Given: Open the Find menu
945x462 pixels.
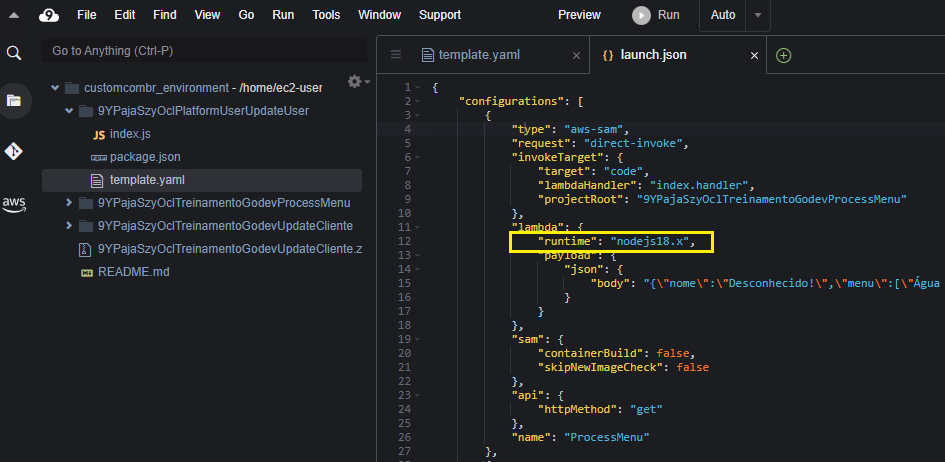Looking at the screenshot, I should [x=165, y=15].
